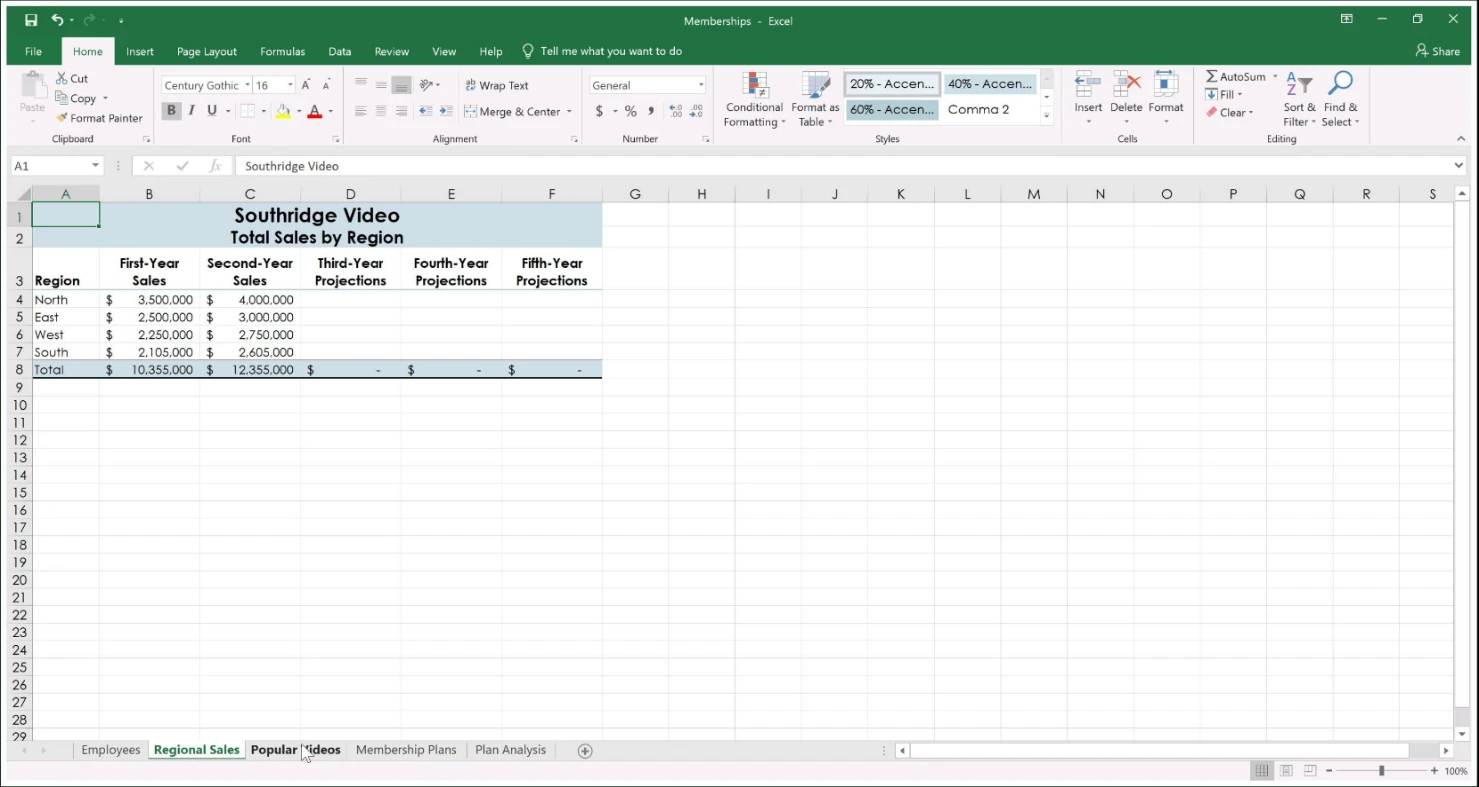Toggle Wrap Text for the cell
This screenshot has height=787, width=1479.
[497, 86]
